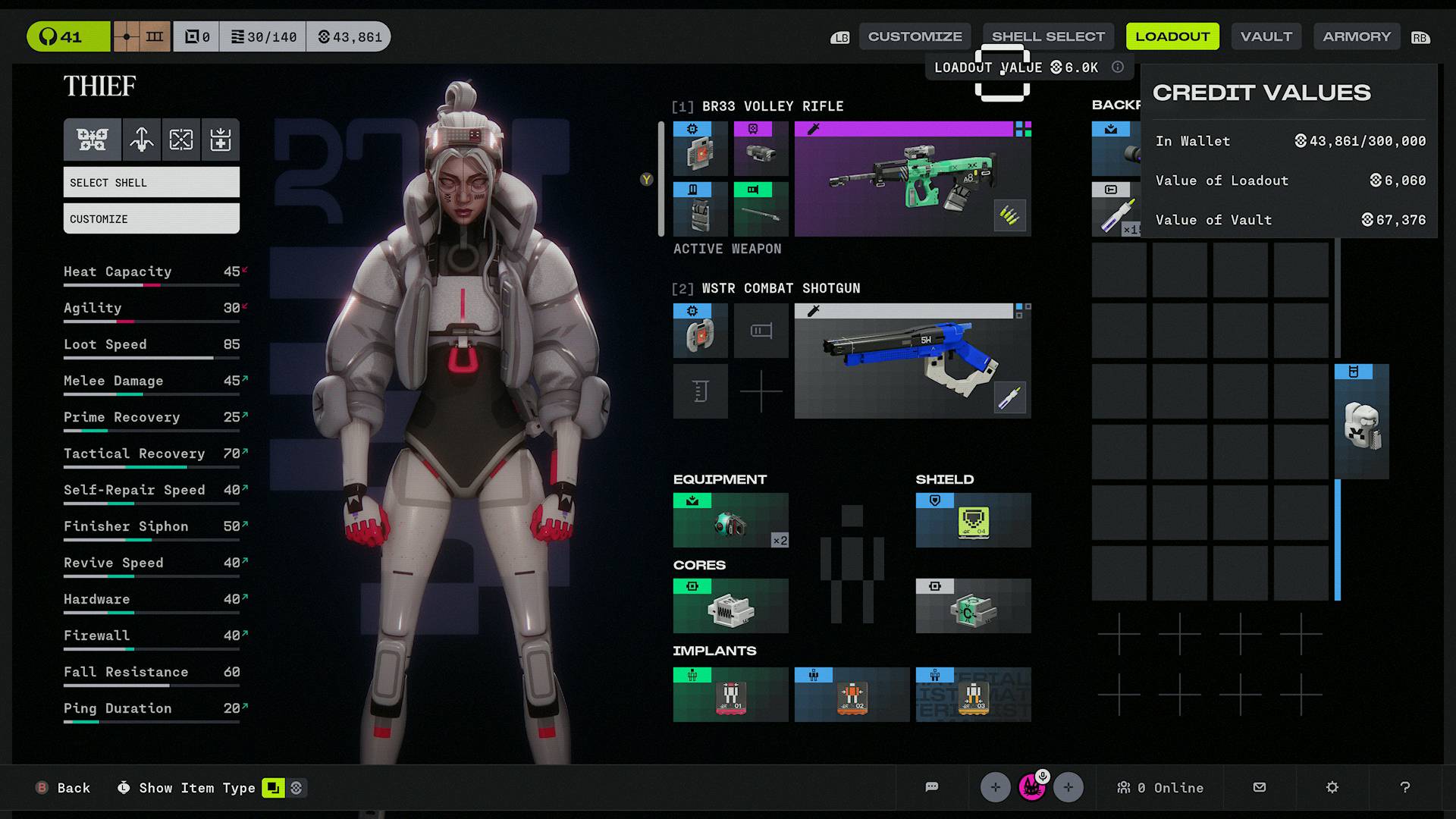Toggle the Show Item Type display

[275, 788]
